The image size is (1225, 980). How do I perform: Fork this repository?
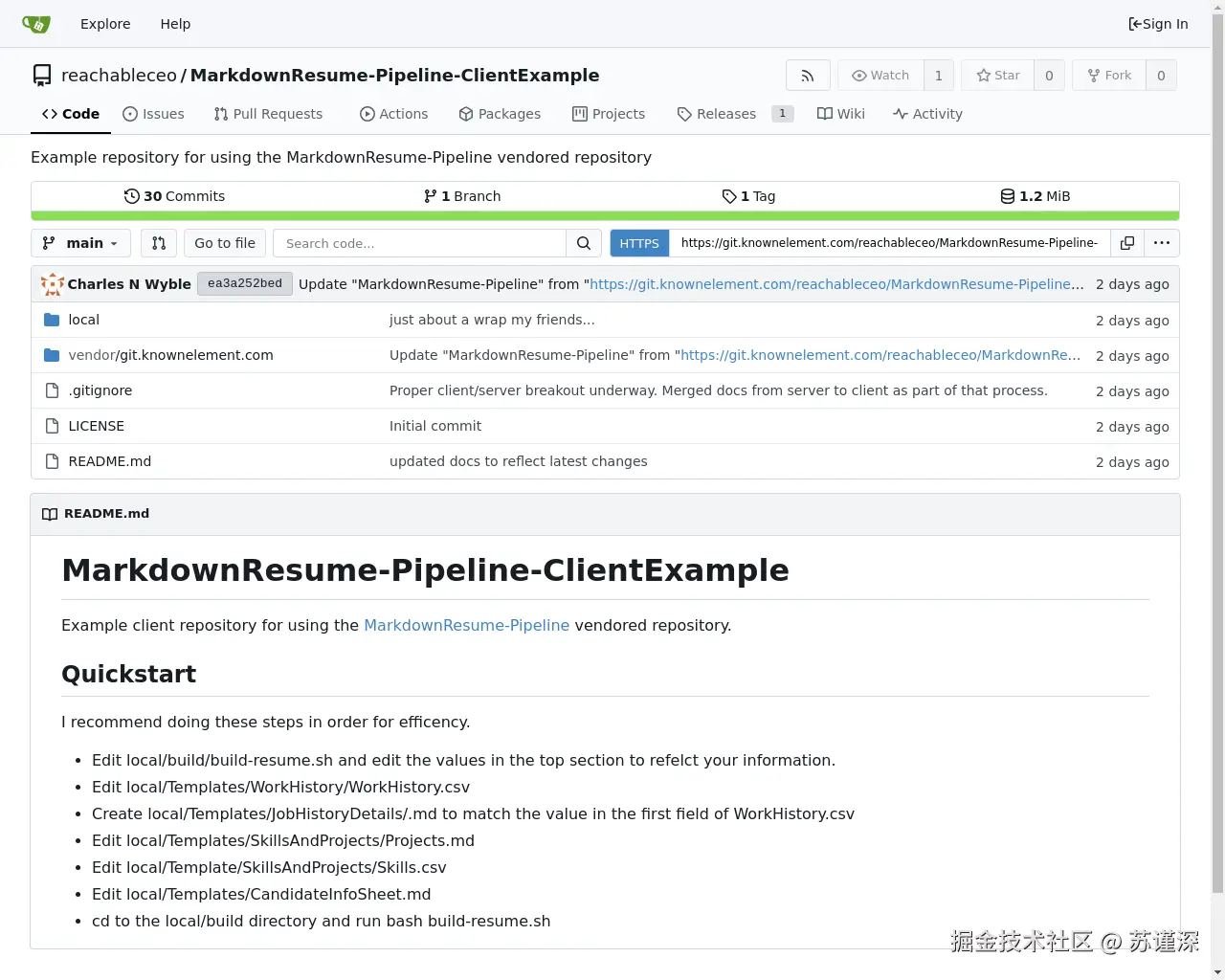pyautogui.click(x=1109, y=76)
